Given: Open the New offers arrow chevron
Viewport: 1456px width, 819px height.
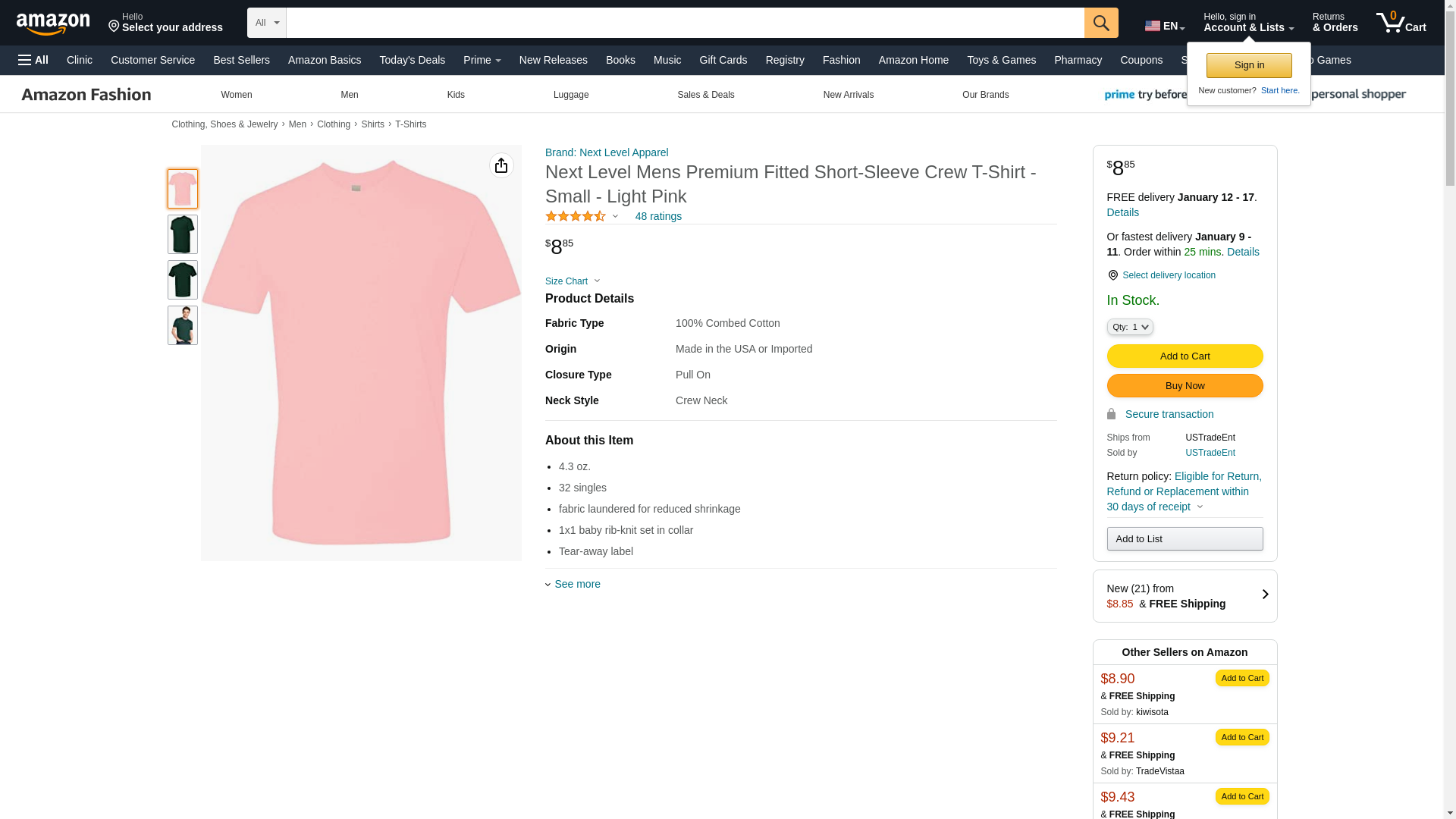Looking at the screenshot, I should click(1264, 595).
